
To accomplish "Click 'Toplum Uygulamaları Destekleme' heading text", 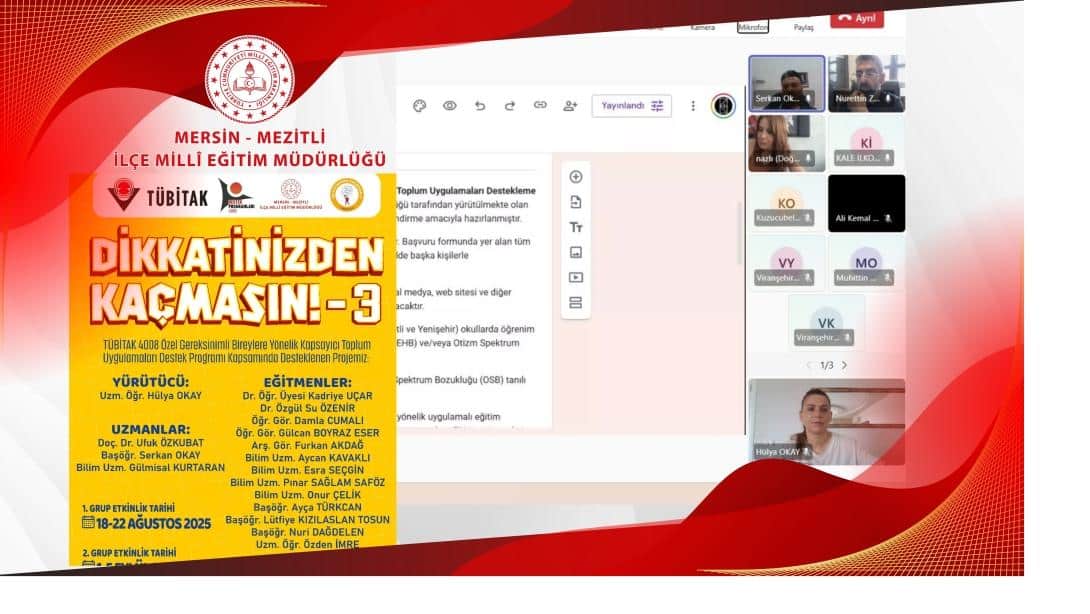I will [466, 191].
